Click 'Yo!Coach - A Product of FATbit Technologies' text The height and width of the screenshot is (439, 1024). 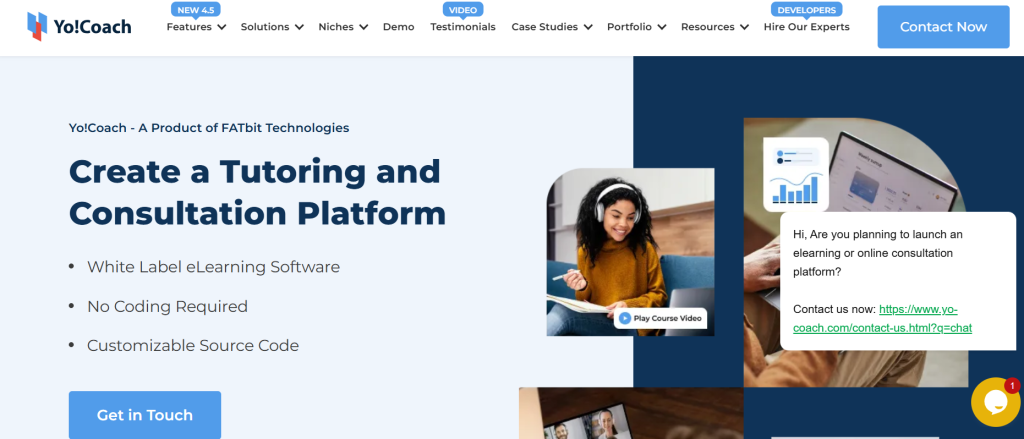[x=209, y=128]
